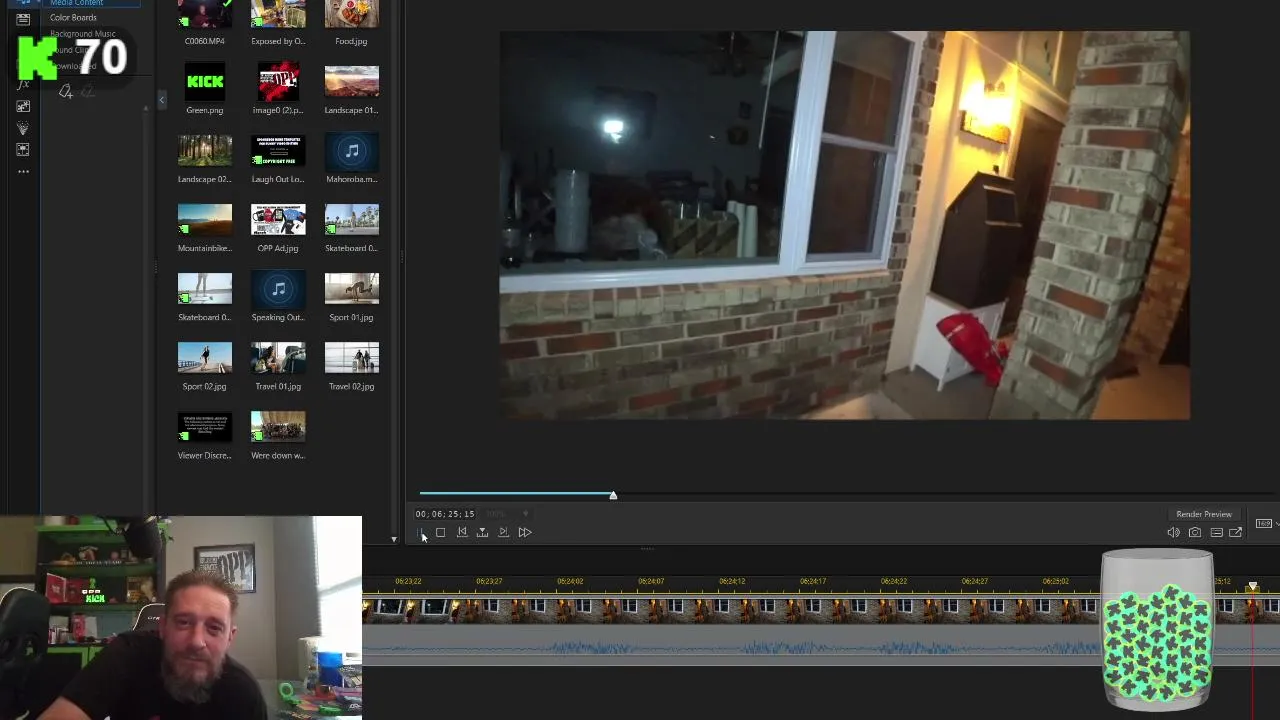1280x720 pixels.
Task: Click the timeline ruler at 06:25:02
Action: point(1055,581)
